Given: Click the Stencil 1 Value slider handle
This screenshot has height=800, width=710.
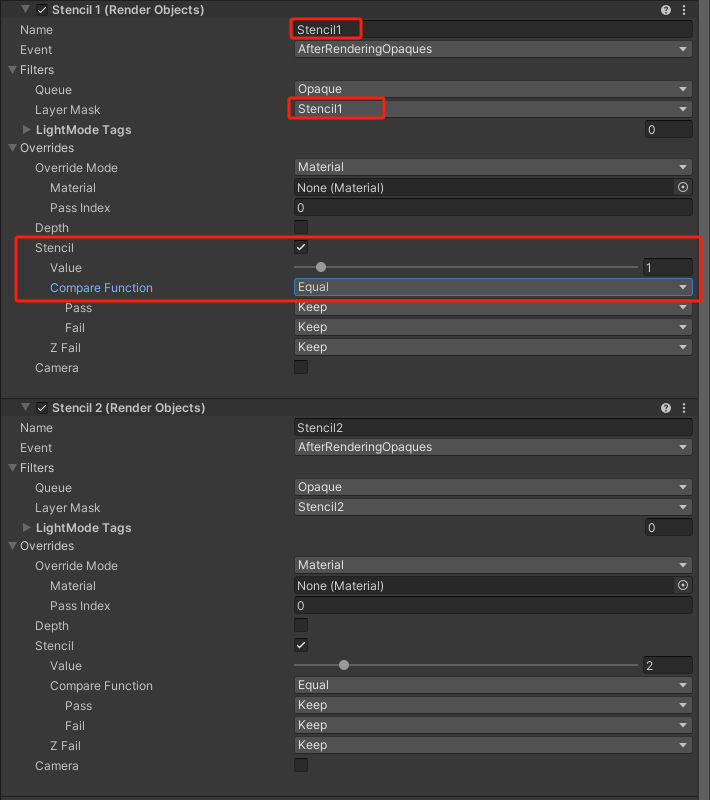Looking at the screenshot, I should click(321, 267).
